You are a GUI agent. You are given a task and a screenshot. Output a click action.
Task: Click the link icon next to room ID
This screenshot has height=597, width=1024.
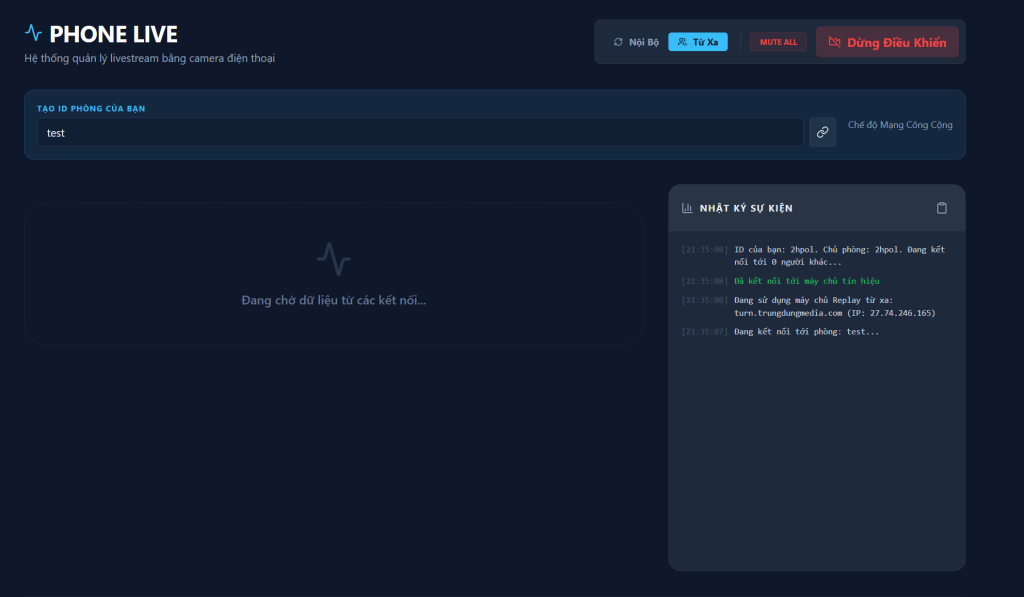tap(822, 132)
